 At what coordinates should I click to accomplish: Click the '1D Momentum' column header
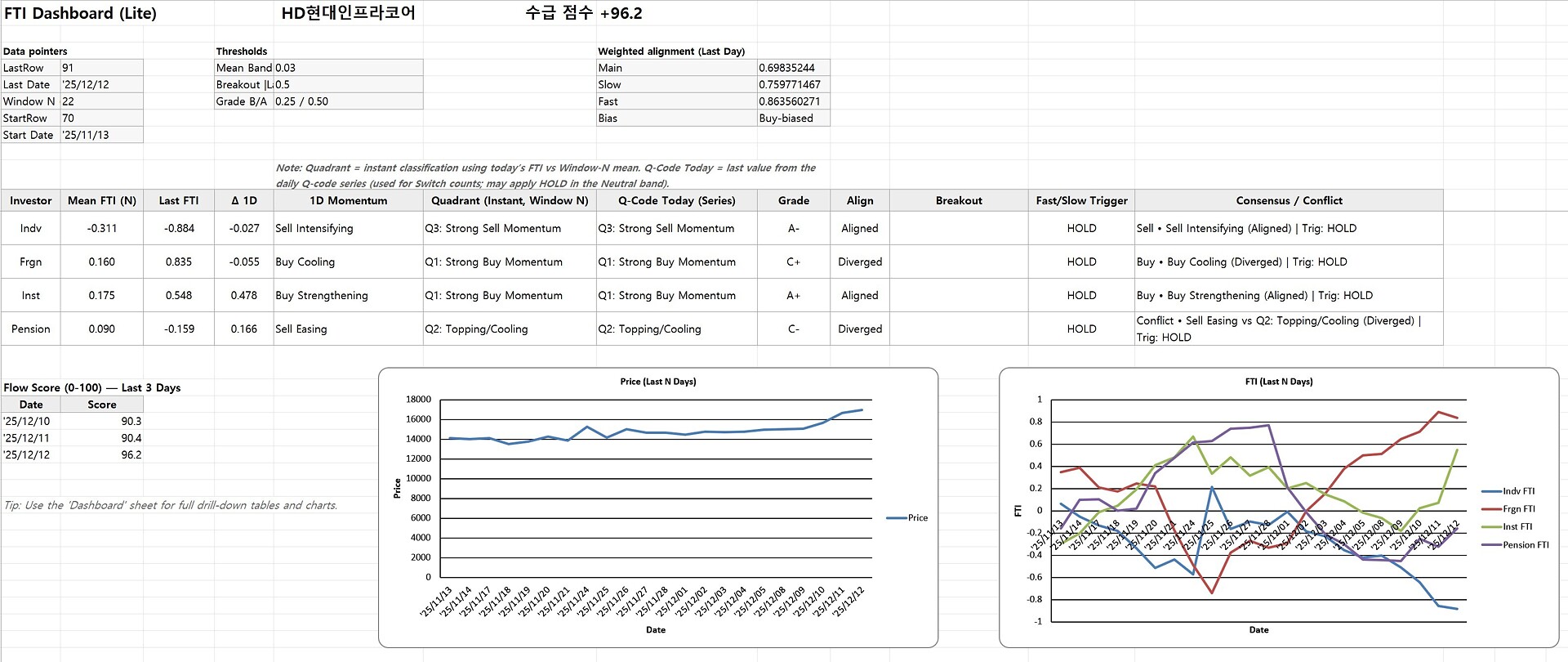click(349, 201)
